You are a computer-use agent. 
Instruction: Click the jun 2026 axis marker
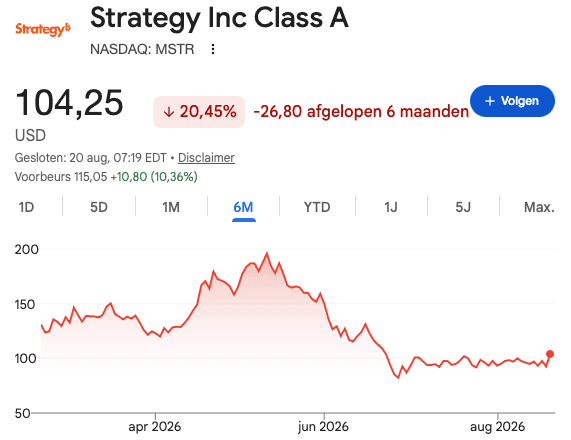pos(323,427)
